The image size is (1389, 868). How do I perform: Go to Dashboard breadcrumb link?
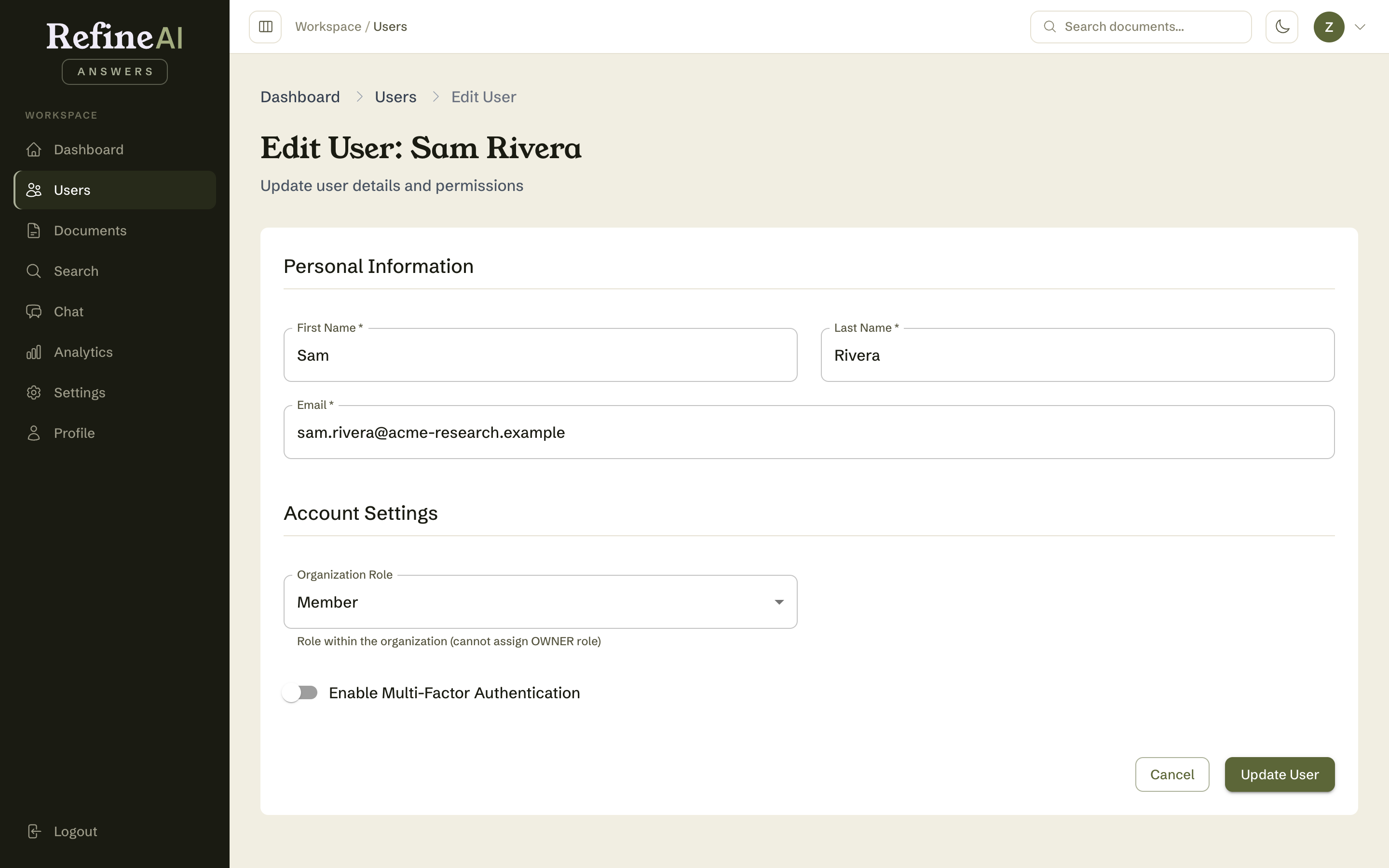pyautogui.click(x=300, y=96)
